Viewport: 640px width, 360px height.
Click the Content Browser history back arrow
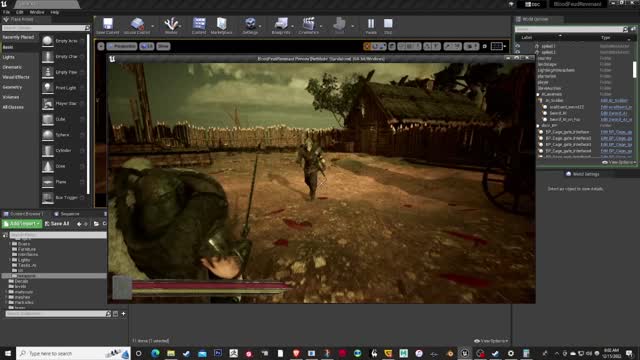click(x=79, y=224)
